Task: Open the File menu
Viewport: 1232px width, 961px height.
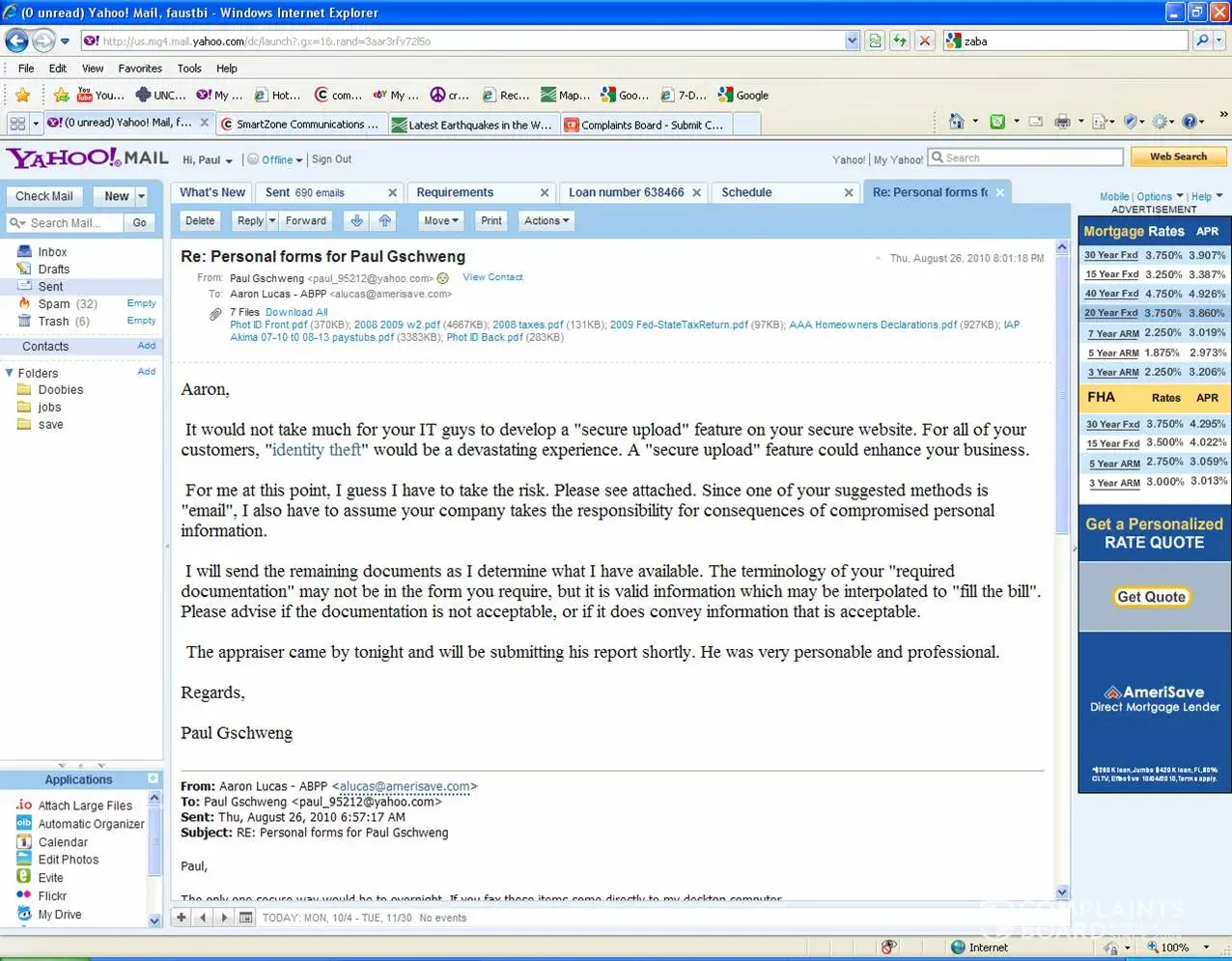Action: [x=26, y=69]
